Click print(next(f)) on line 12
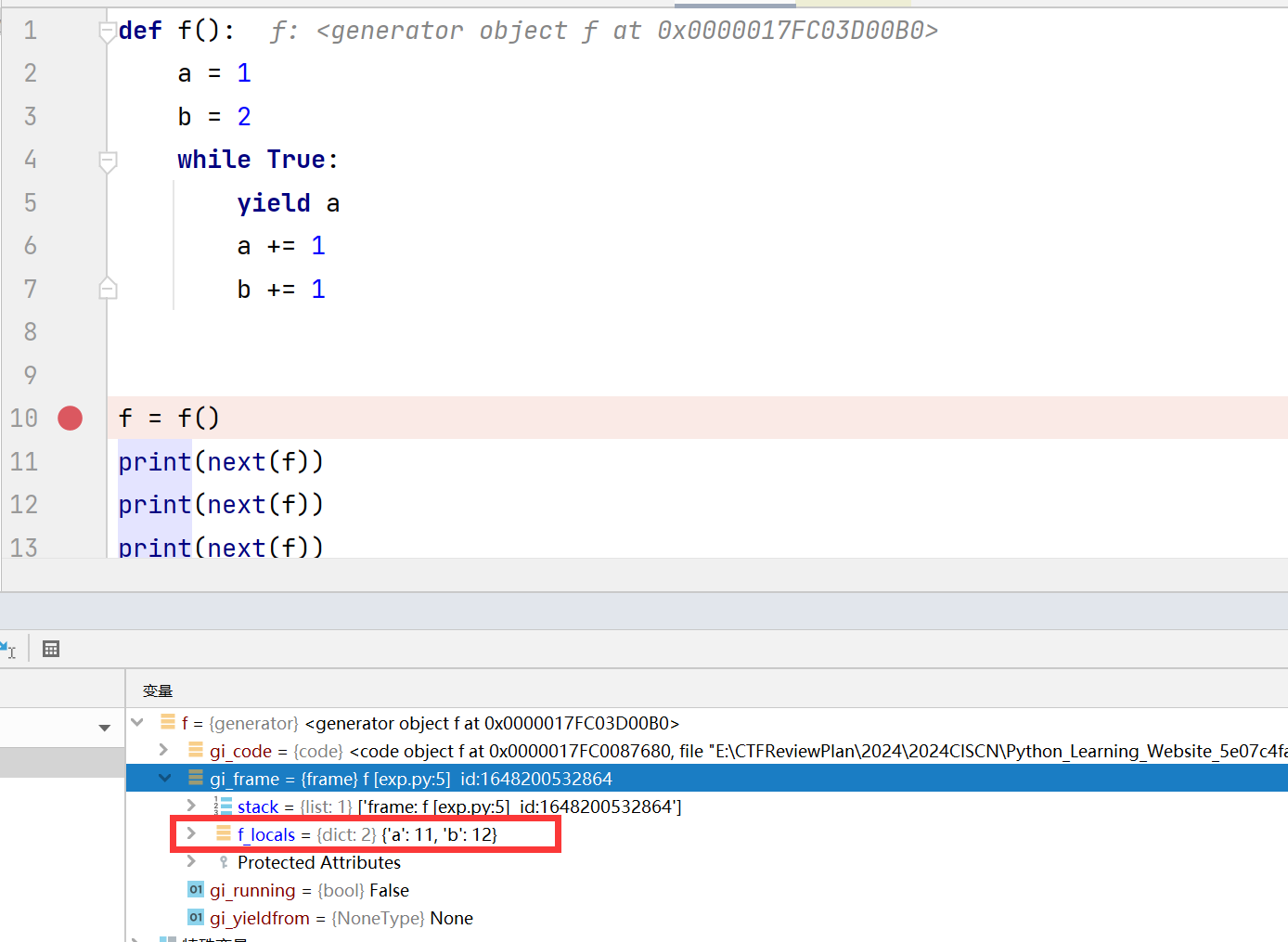 (x=221, y=504)
